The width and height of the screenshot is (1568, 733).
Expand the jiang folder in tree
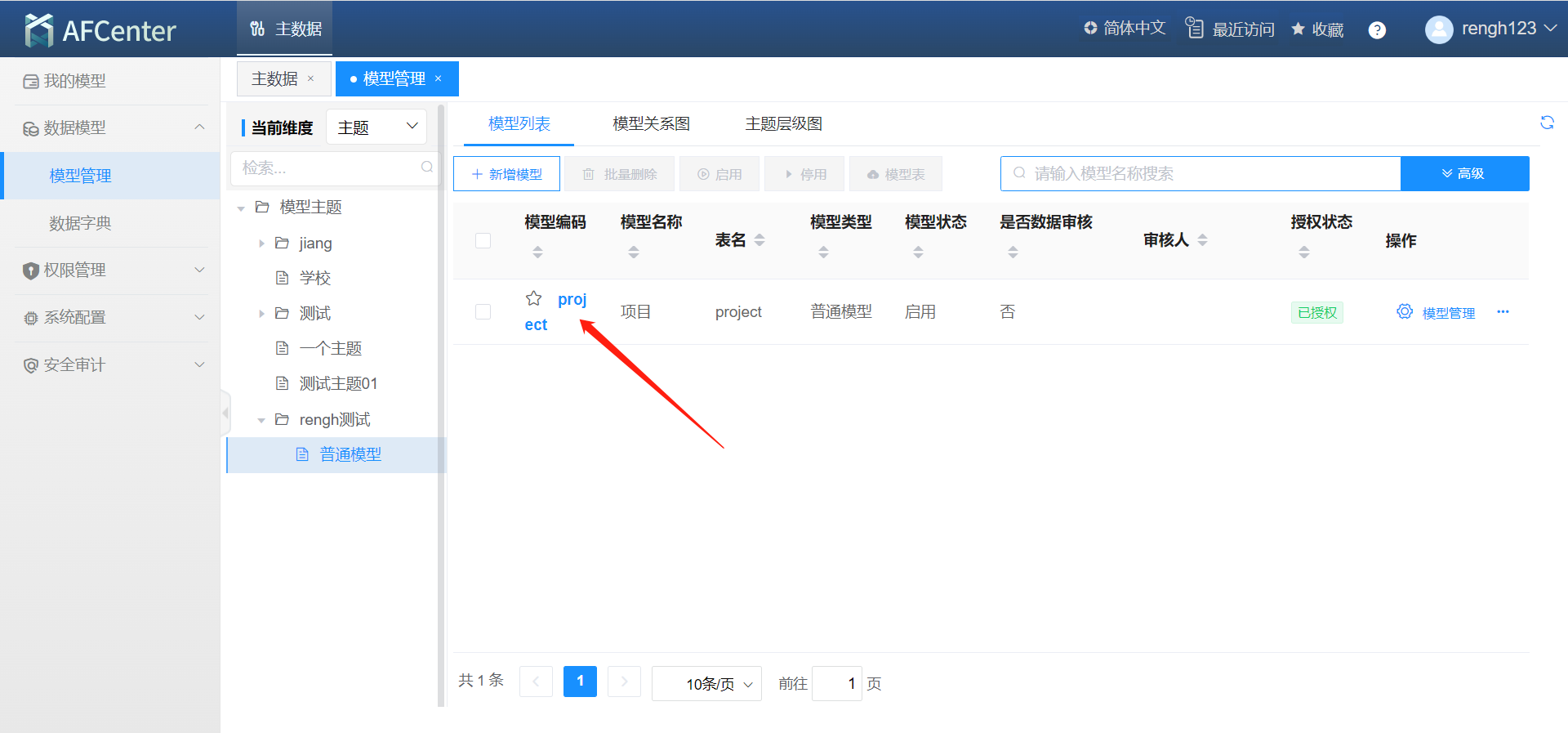pos(261,244)
